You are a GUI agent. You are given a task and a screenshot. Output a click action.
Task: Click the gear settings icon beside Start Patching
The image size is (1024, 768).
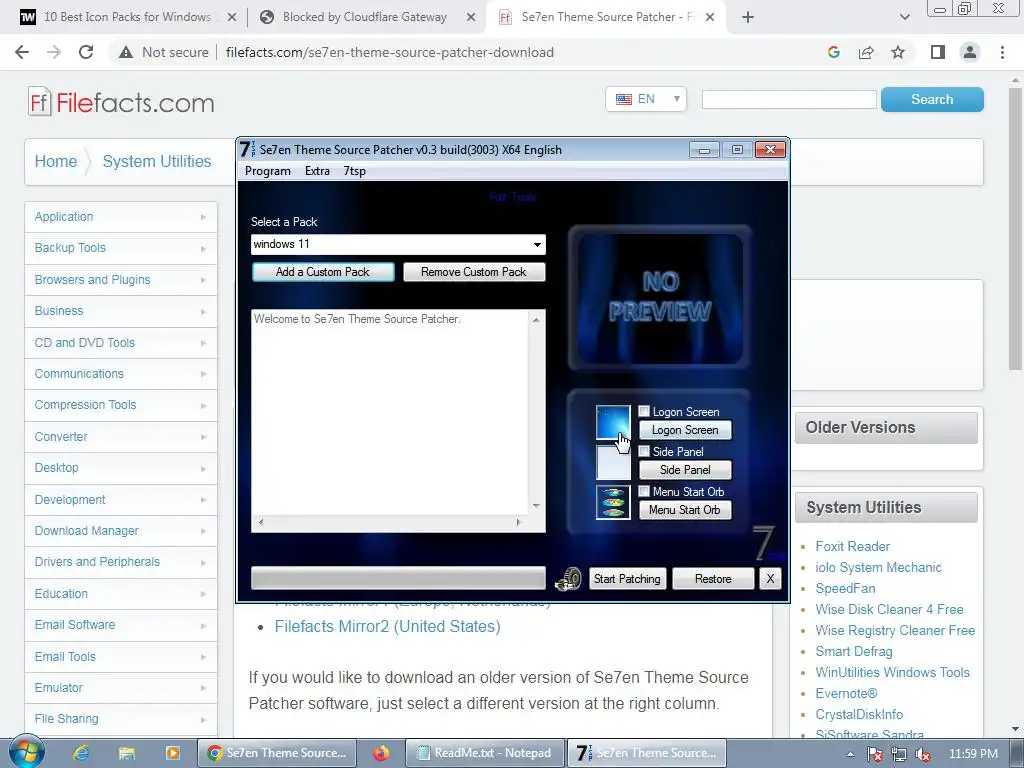[568, 579]
